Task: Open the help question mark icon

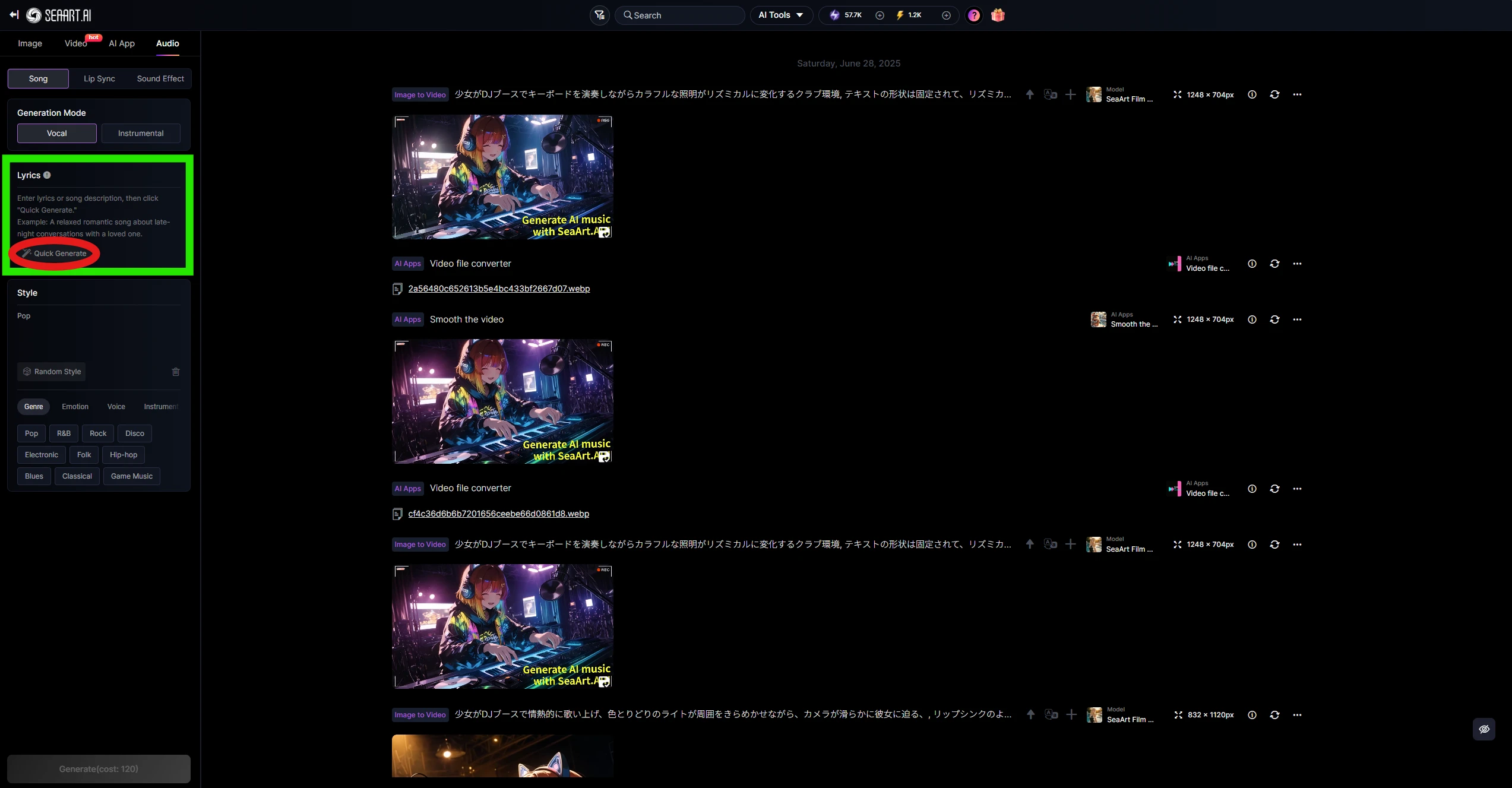Action: click(x=974, y=15)
